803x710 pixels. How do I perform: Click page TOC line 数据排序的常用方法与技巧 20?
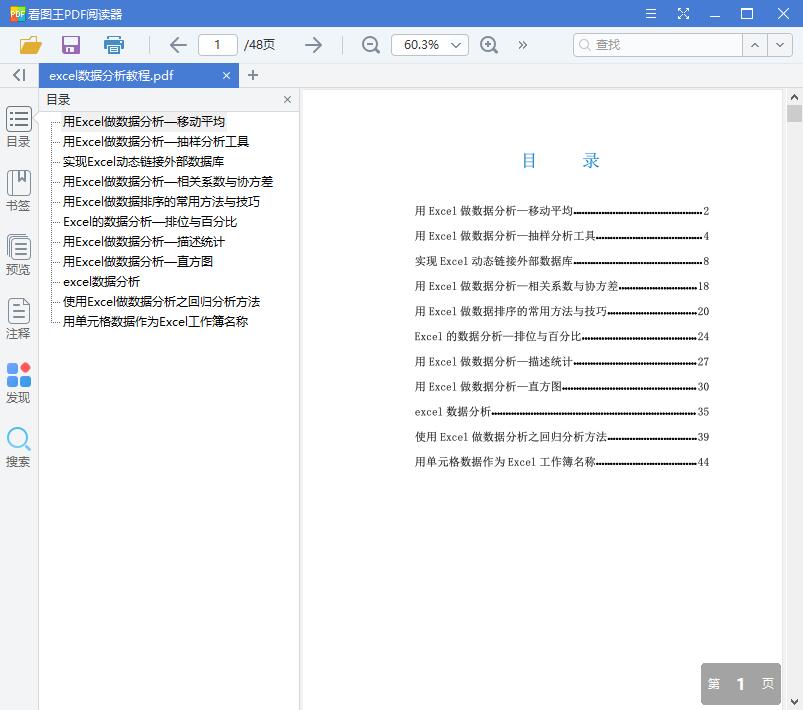(x=562, y=311)
